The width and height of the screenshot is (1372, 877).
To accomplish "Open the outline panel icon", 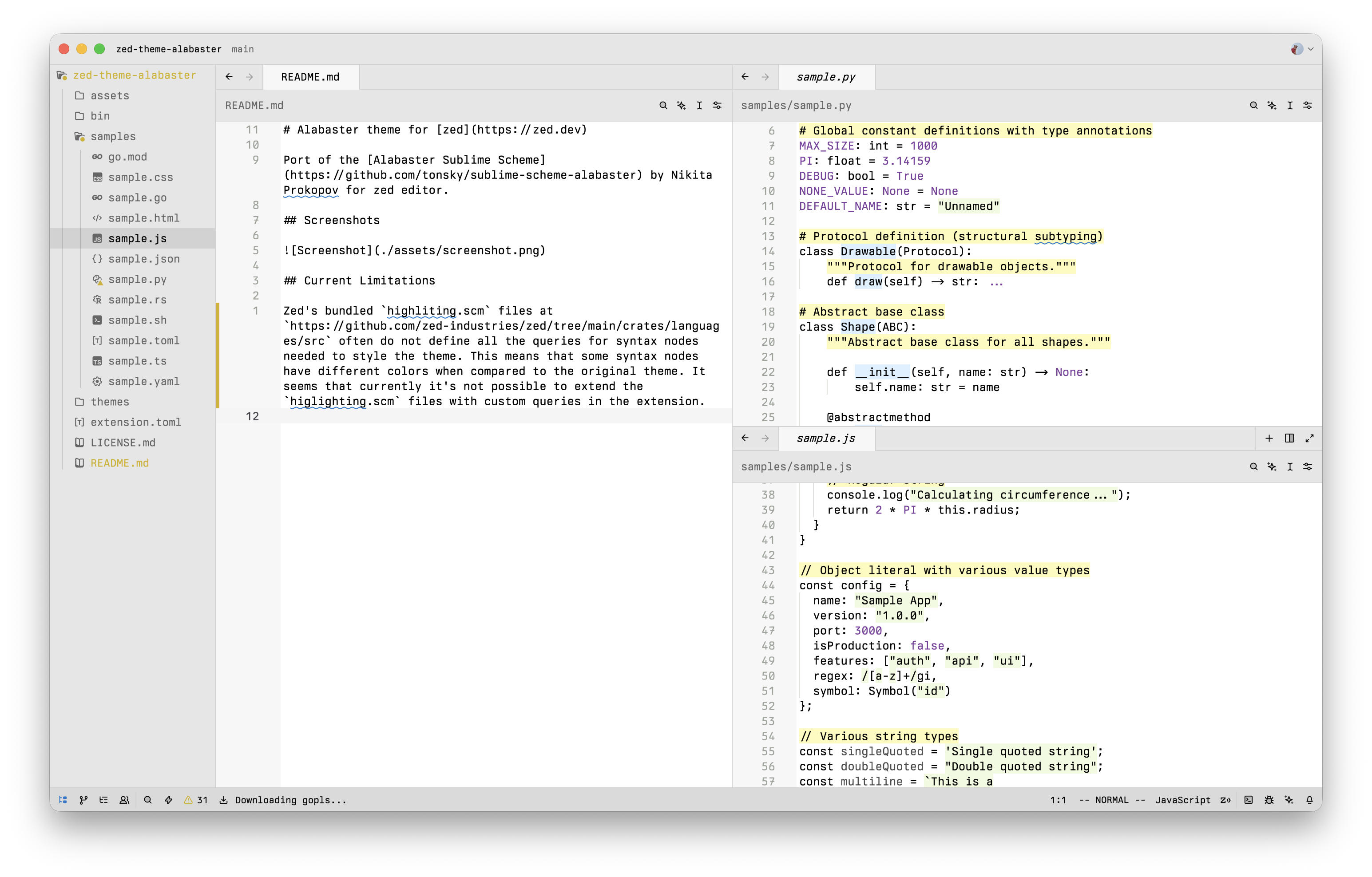I will [104, 799].
